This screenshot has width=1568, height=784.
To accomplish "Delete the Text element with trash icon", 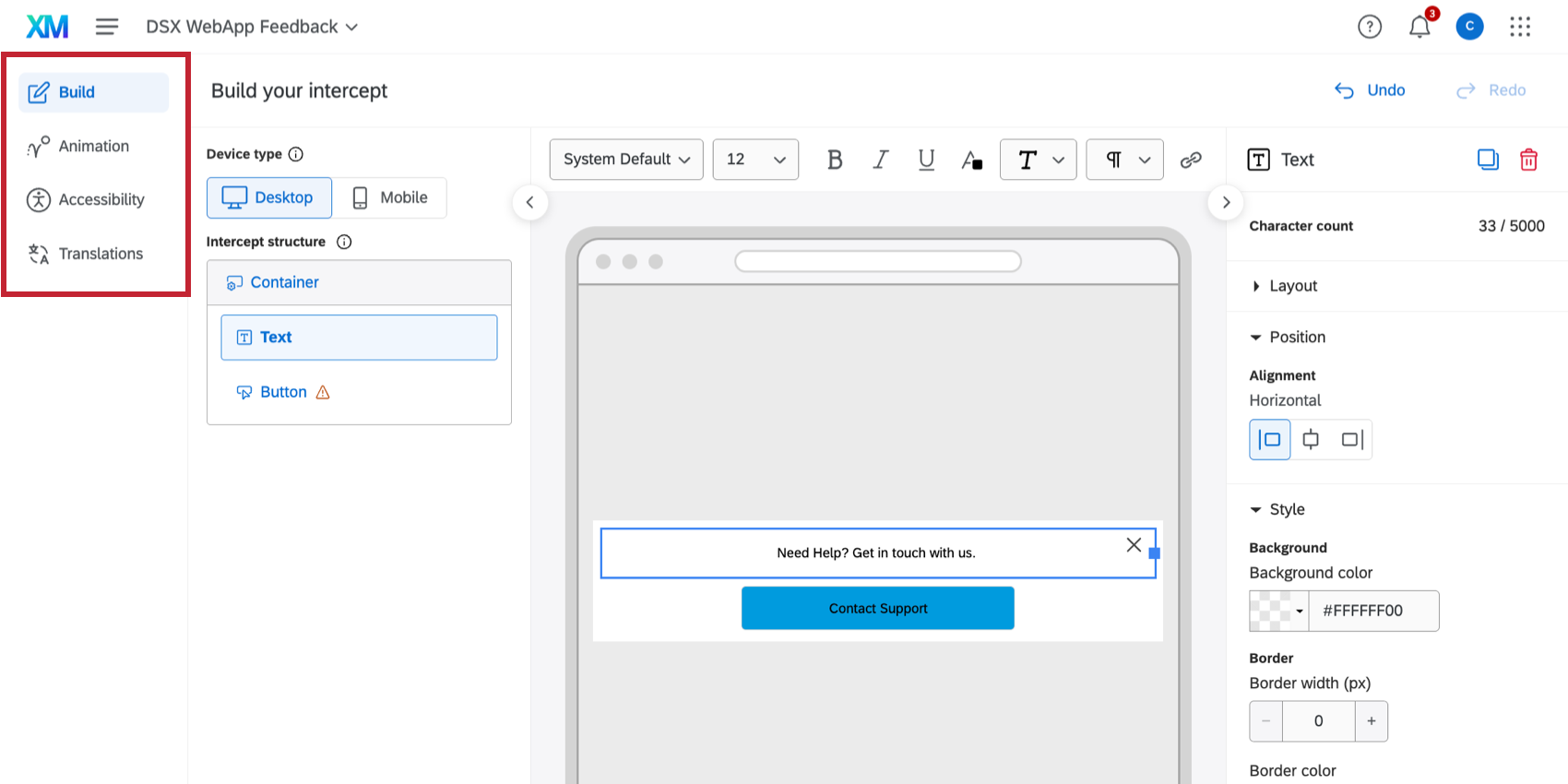I will 1528,160.
